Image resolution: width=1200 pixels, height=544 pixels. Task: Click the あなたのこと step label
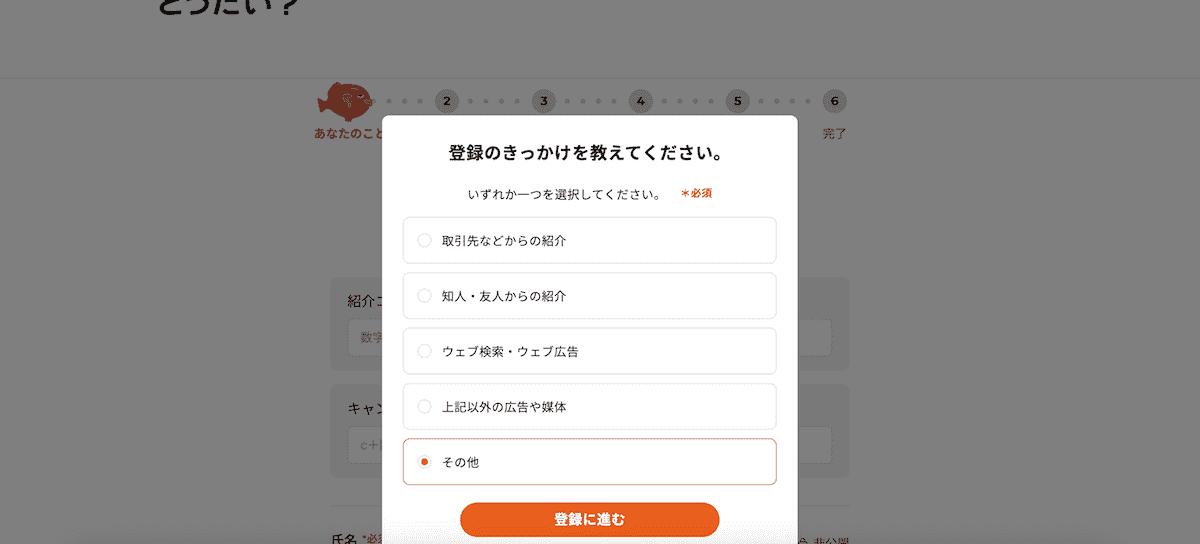pos(348,134)
